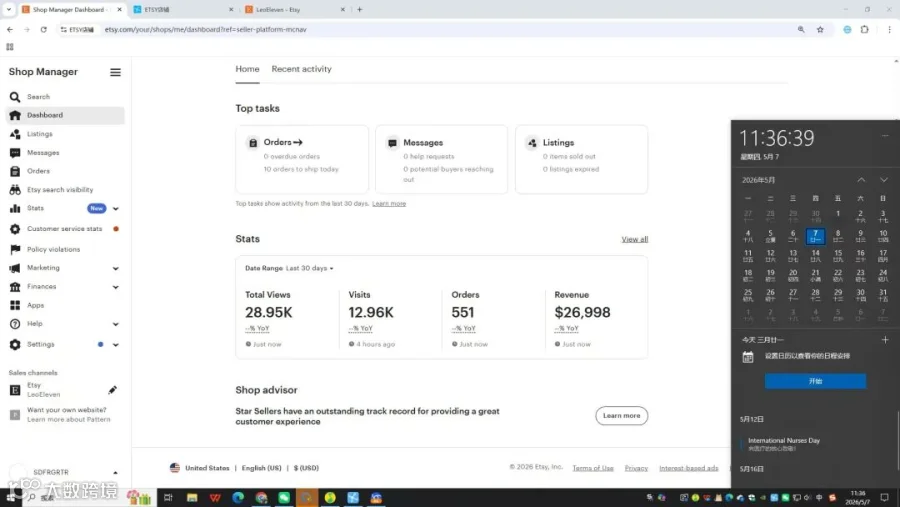
Task: Collapse sidebar with the hamburger menu icon
Action: (115, 72)
